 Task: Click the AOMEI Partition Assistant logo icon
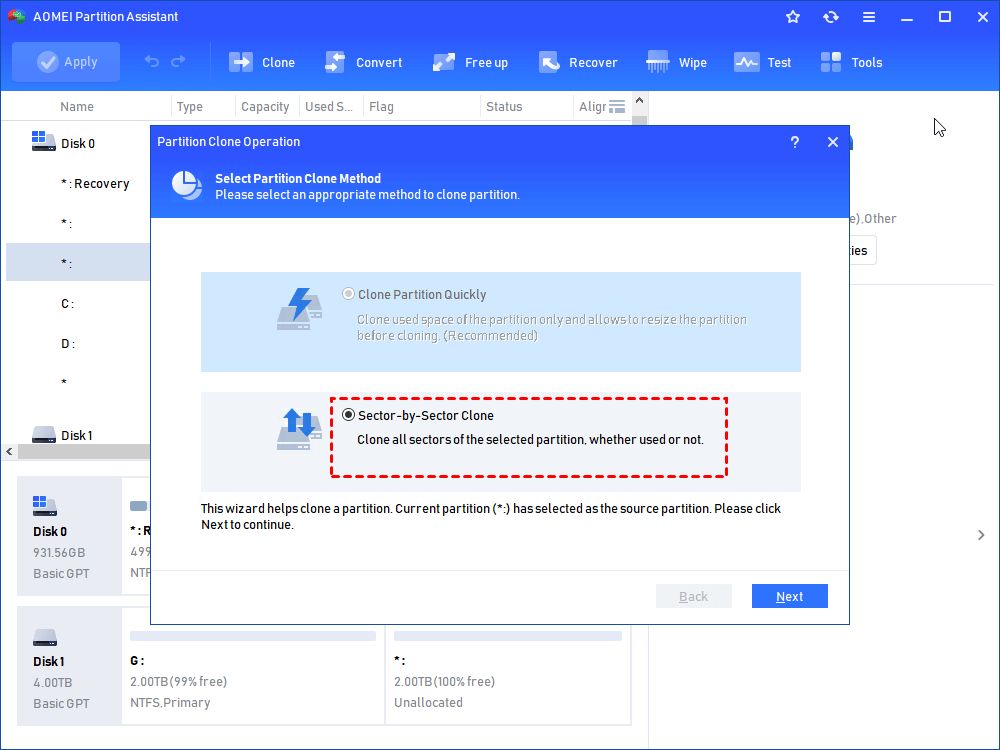[16, 16]
